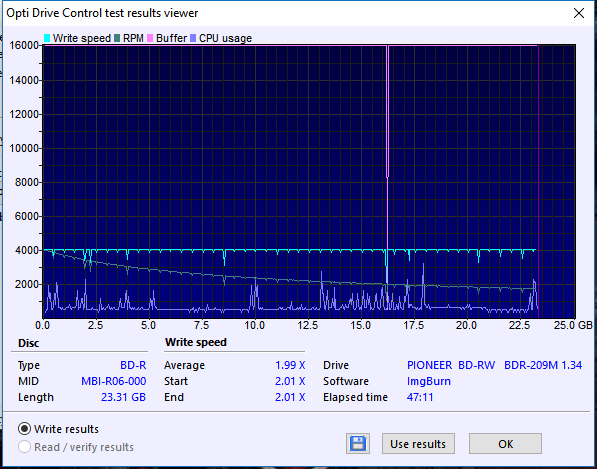Click the MBI-R06-000 MID value

[113, 381]
